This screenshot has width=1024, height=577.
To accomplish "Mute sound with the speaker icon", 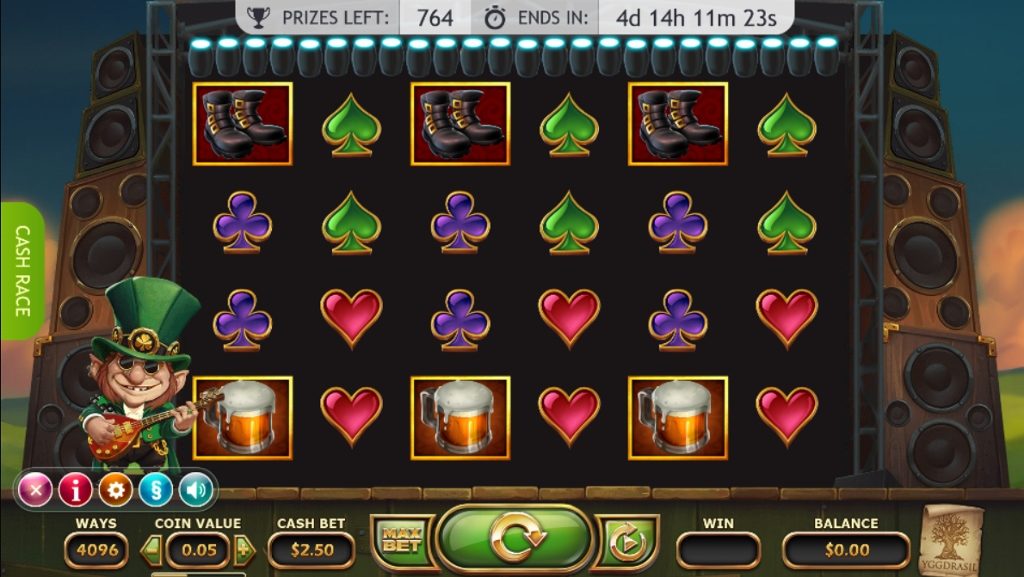I will [196, 490].
